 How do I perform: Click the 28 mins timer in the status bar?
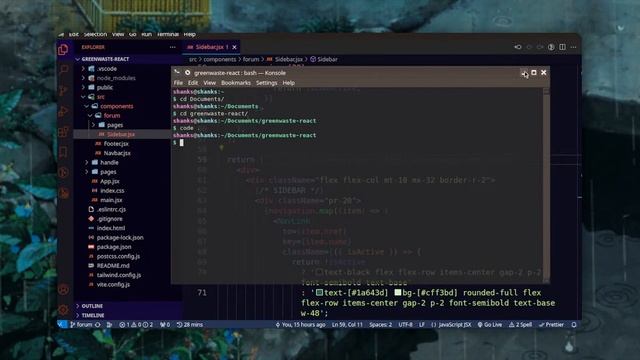click(190, 325)
